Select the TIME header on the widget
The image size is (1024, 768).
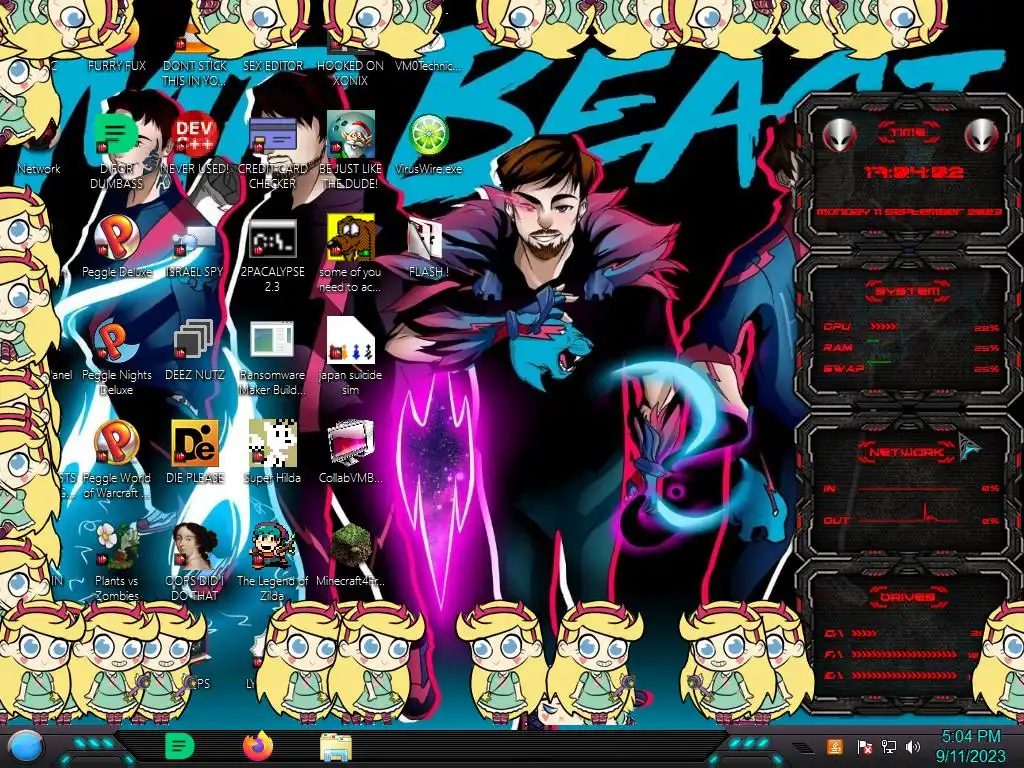pos(908,133)
